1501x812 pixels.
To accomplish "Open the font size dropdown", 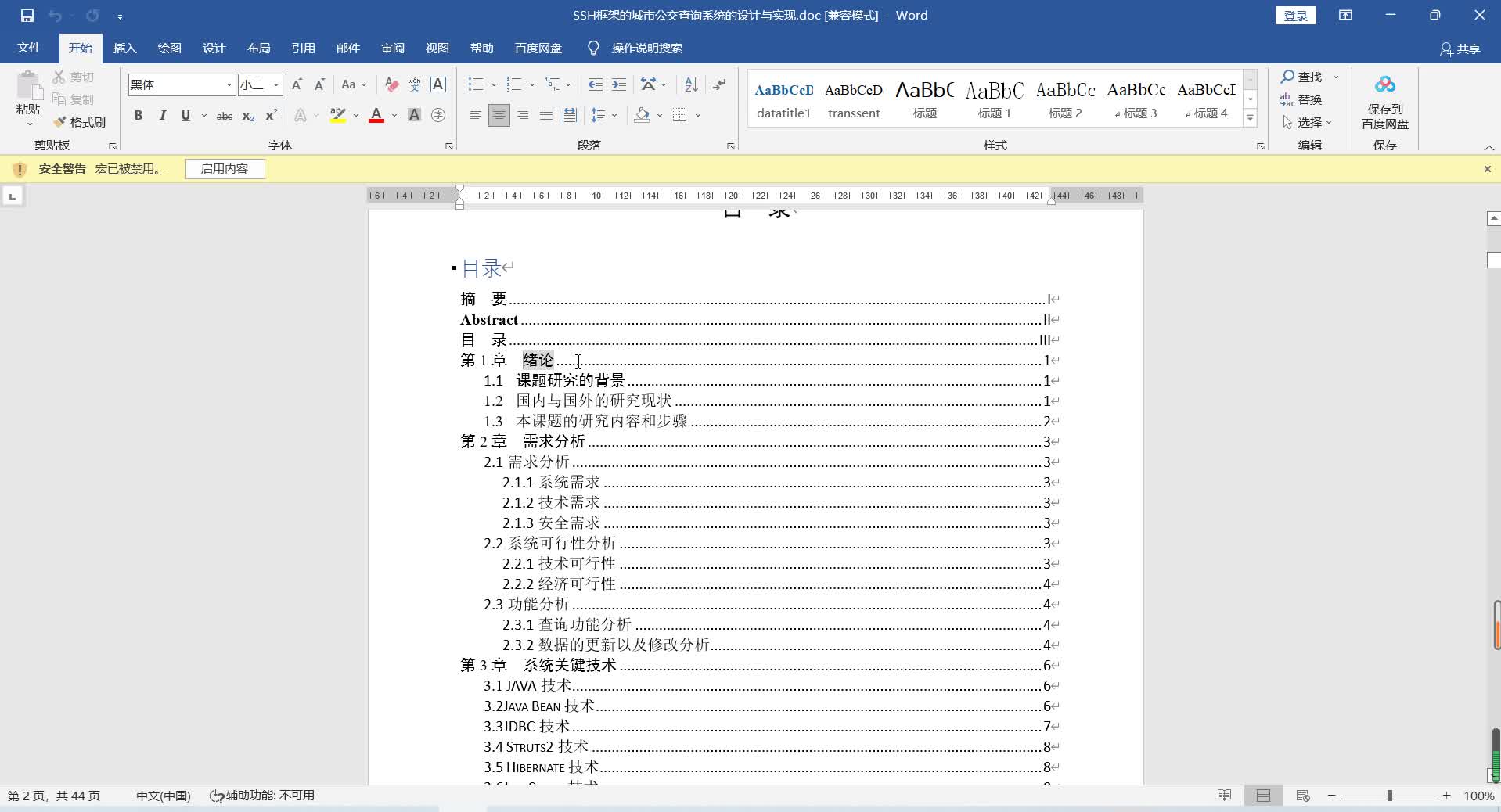I will click(274, 84).
